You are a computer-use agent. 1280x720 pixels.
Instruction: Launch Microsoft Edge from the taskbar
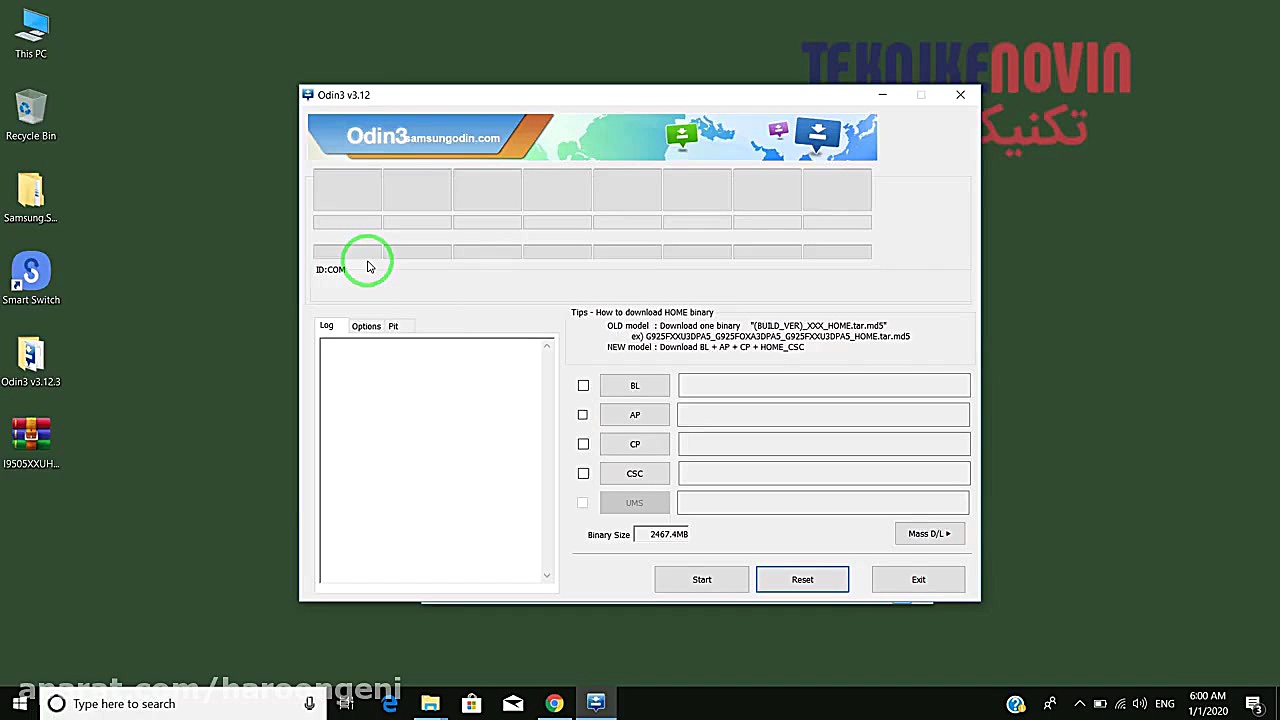pyautogui.click(x=389, y=704)
